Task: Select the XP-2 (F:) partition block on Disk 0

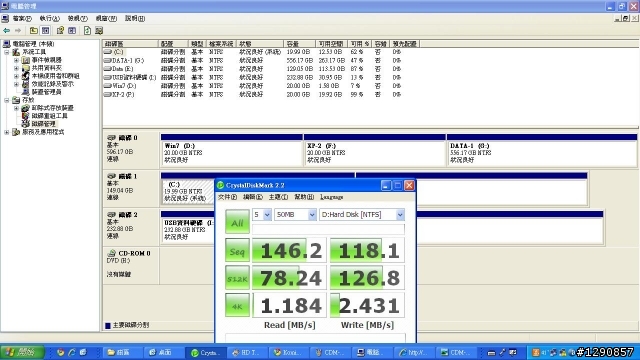Action: [x=374, y=149]
